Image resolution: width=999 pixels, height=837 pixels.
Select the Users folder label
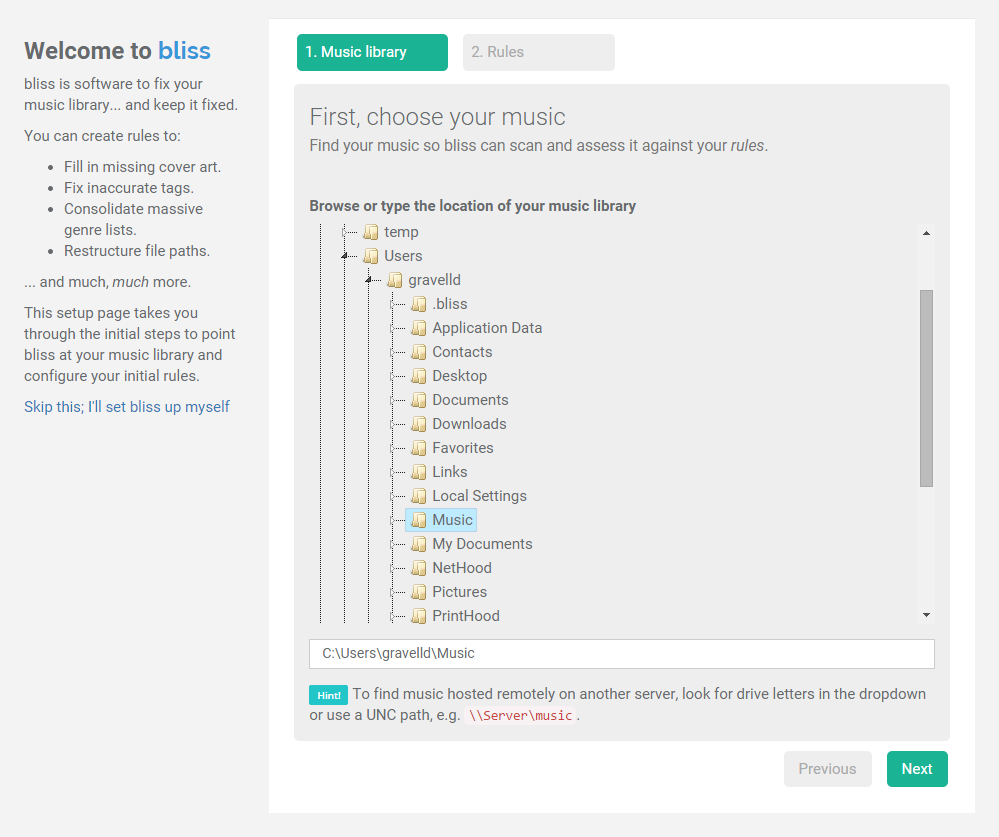coord(403,256)
